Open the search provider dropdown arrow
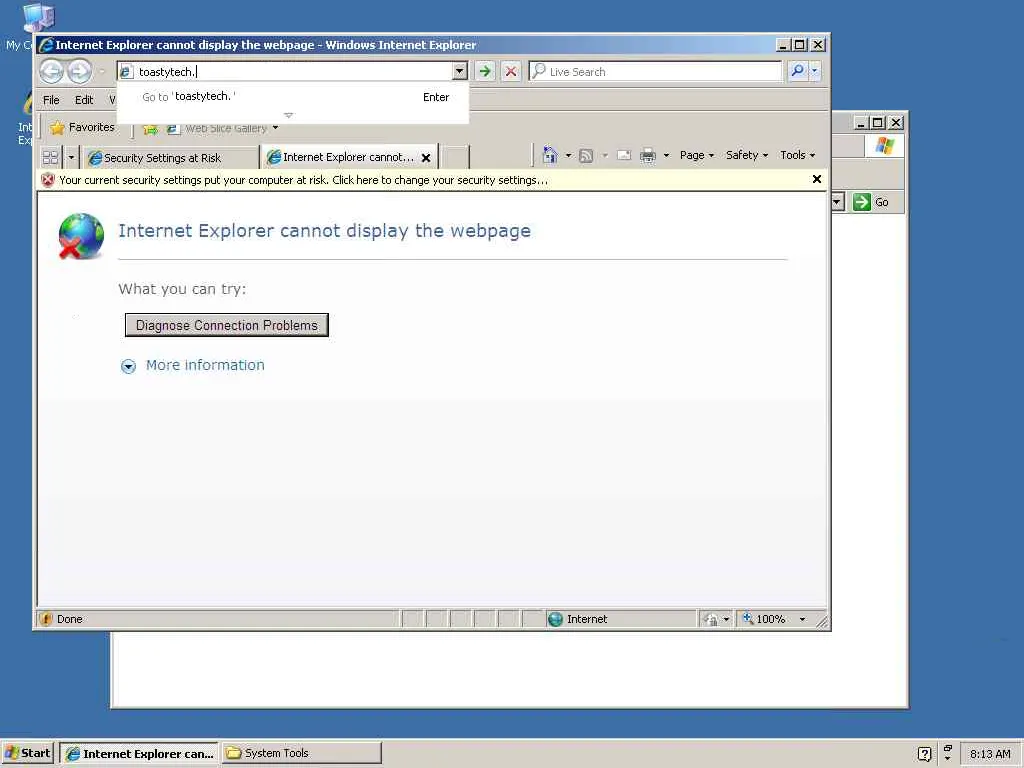The height and width of the screenshot is (768, 1024). [814, 71]
